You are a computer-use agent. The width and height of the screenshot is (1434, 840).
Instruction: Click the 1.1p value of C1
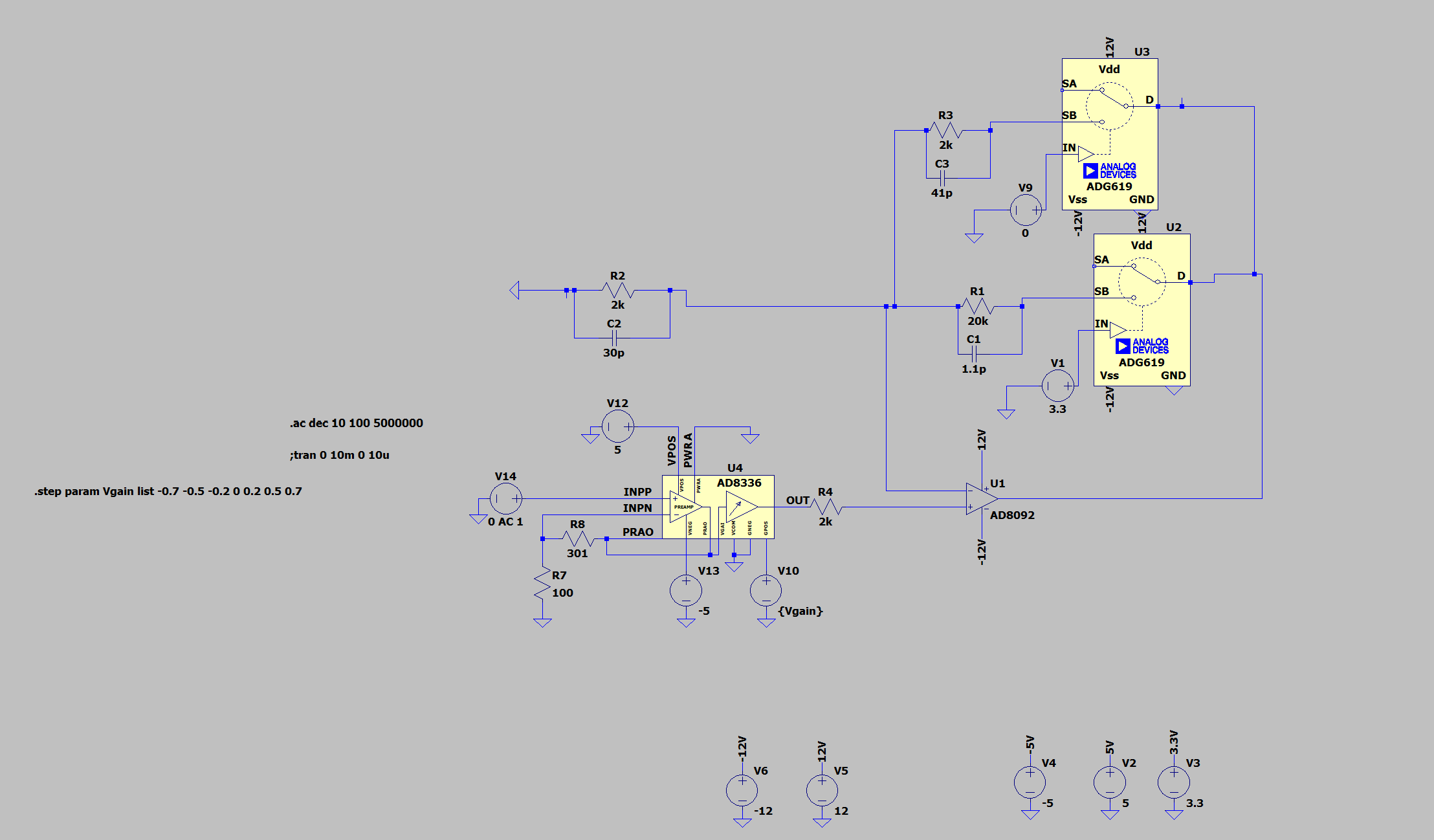click(x=974, y=369)
